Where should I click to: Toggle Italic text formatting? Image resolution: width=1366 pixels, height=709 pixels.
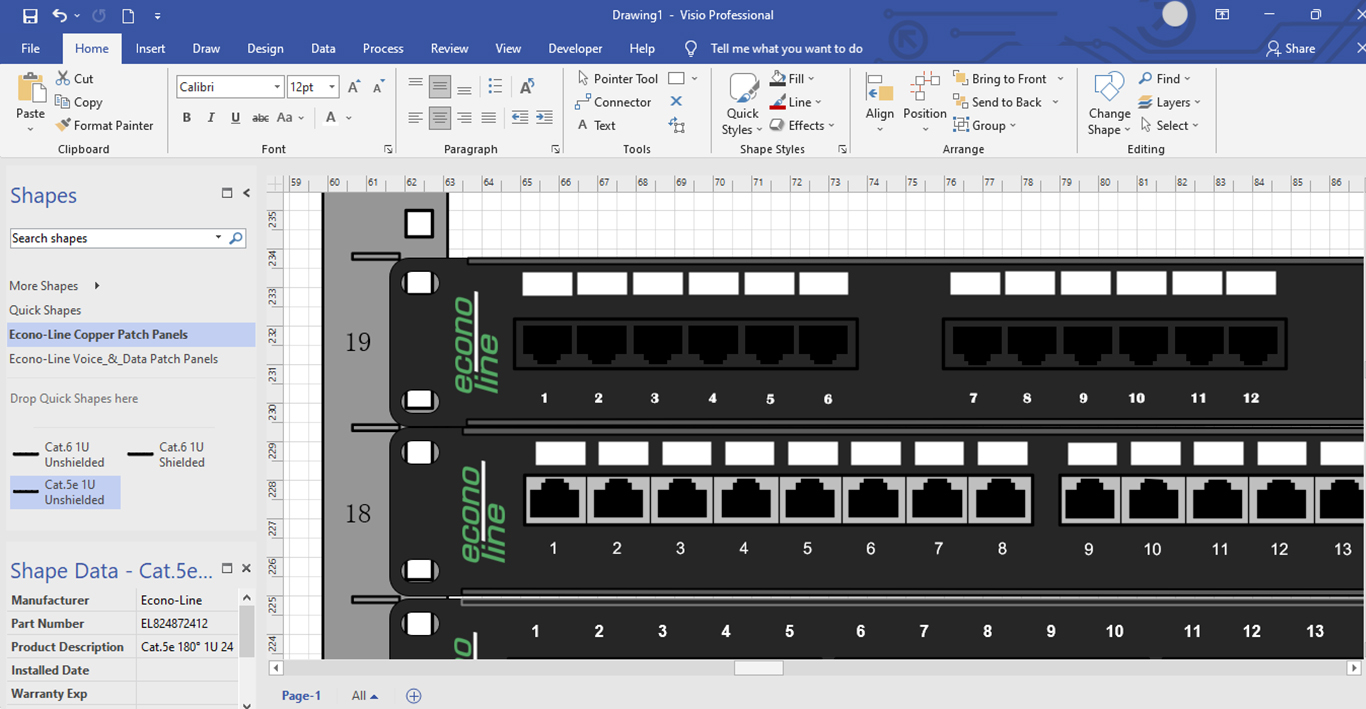click(211, 117)
